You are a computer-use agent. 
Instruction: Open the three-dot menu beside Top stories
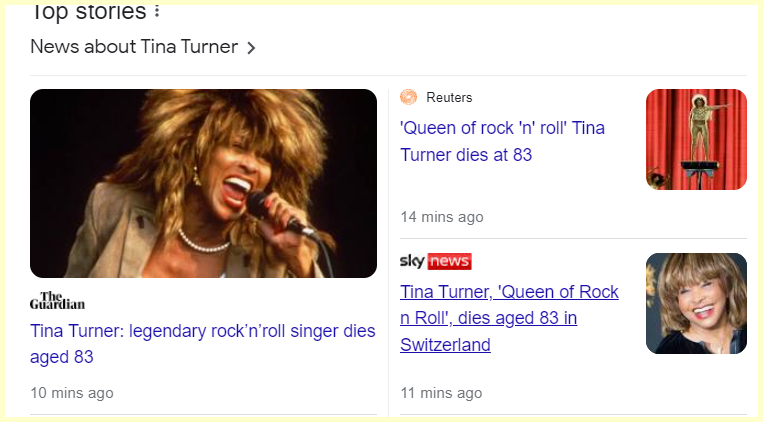157,12
